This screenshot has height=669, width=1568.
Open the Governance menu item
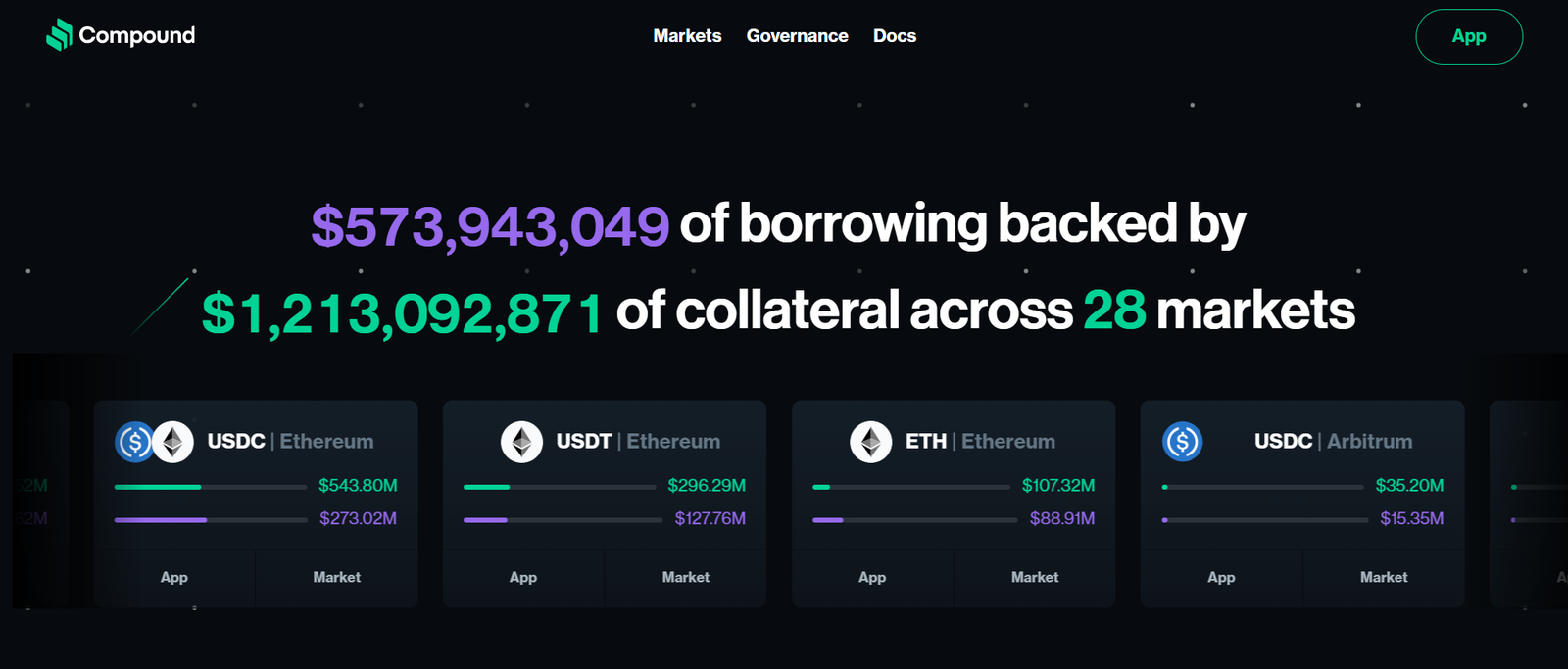(797, 36)
